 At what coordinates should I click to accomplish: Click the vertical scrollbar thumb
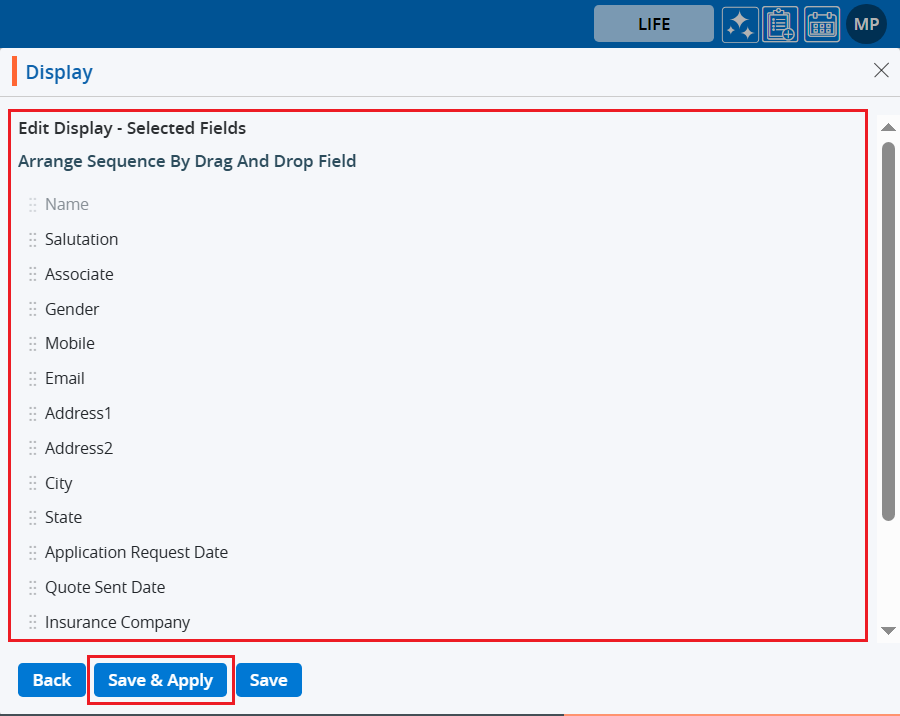888,330
